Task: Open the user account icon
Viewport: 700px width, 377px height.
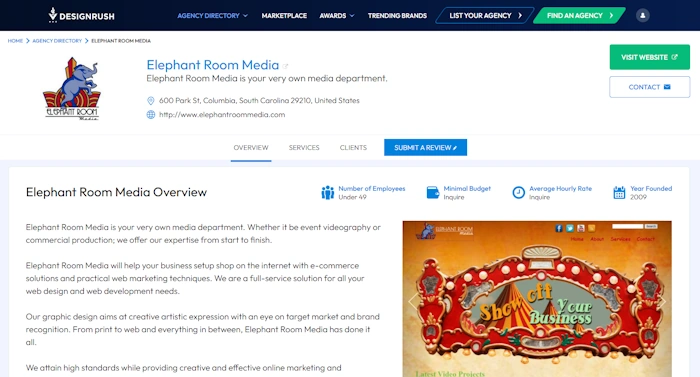Action: click(x=642, y=16)
